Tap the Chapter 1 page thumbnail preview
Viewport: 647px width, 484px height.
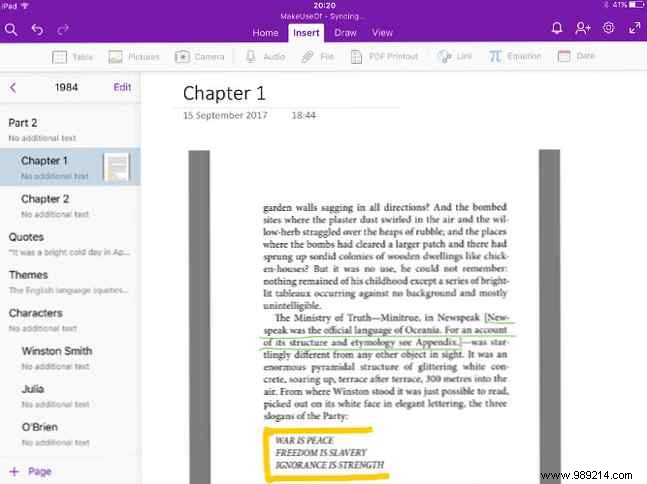(x=116, y=167)
